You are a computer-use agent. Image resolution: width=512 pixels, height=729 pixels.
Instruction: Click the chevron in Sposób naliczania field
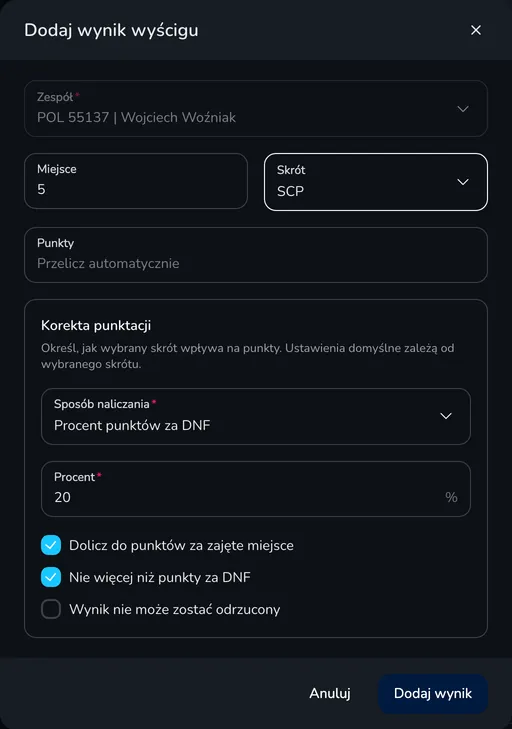pos(446,416)
